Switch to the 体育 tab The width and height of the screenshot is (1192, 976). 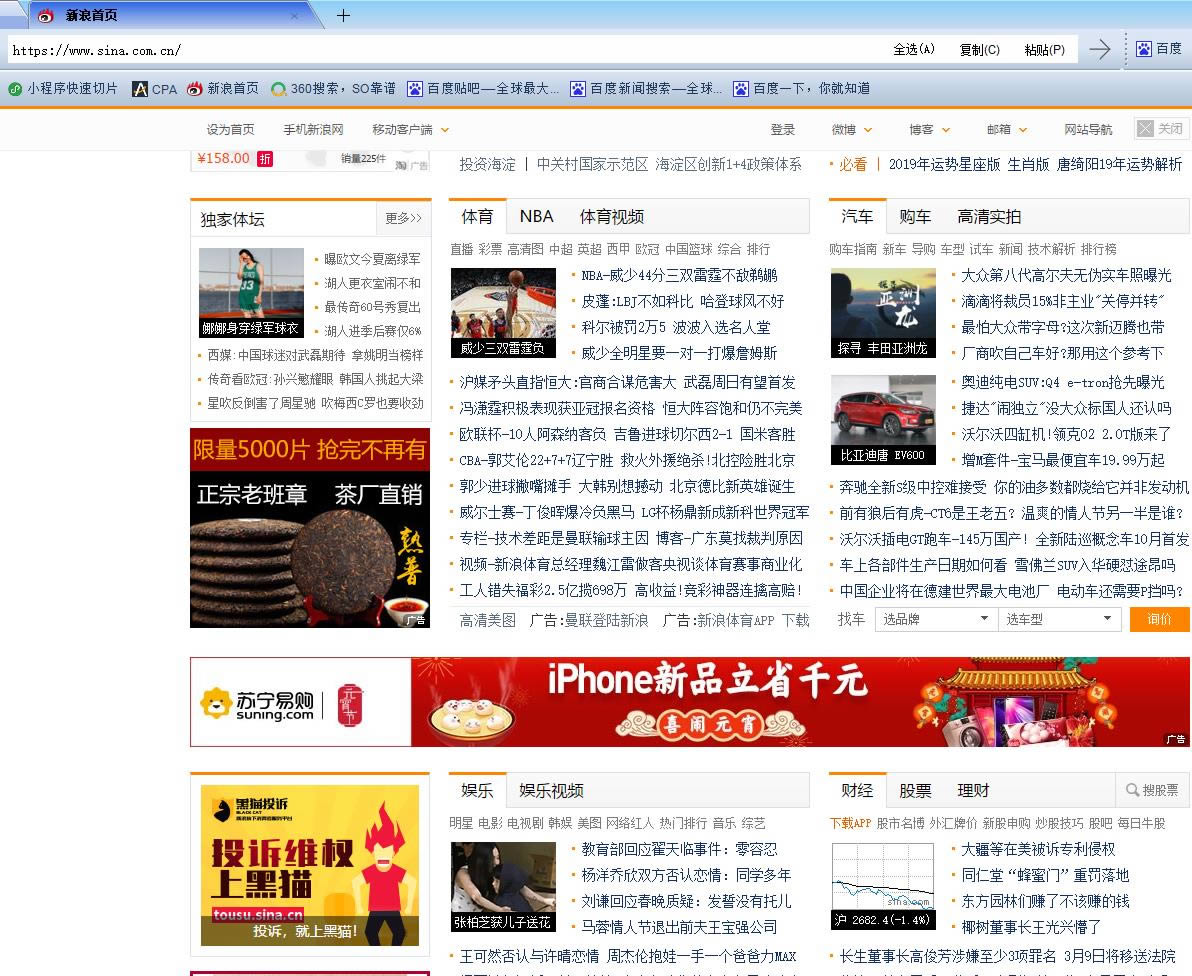click(477, 217)
